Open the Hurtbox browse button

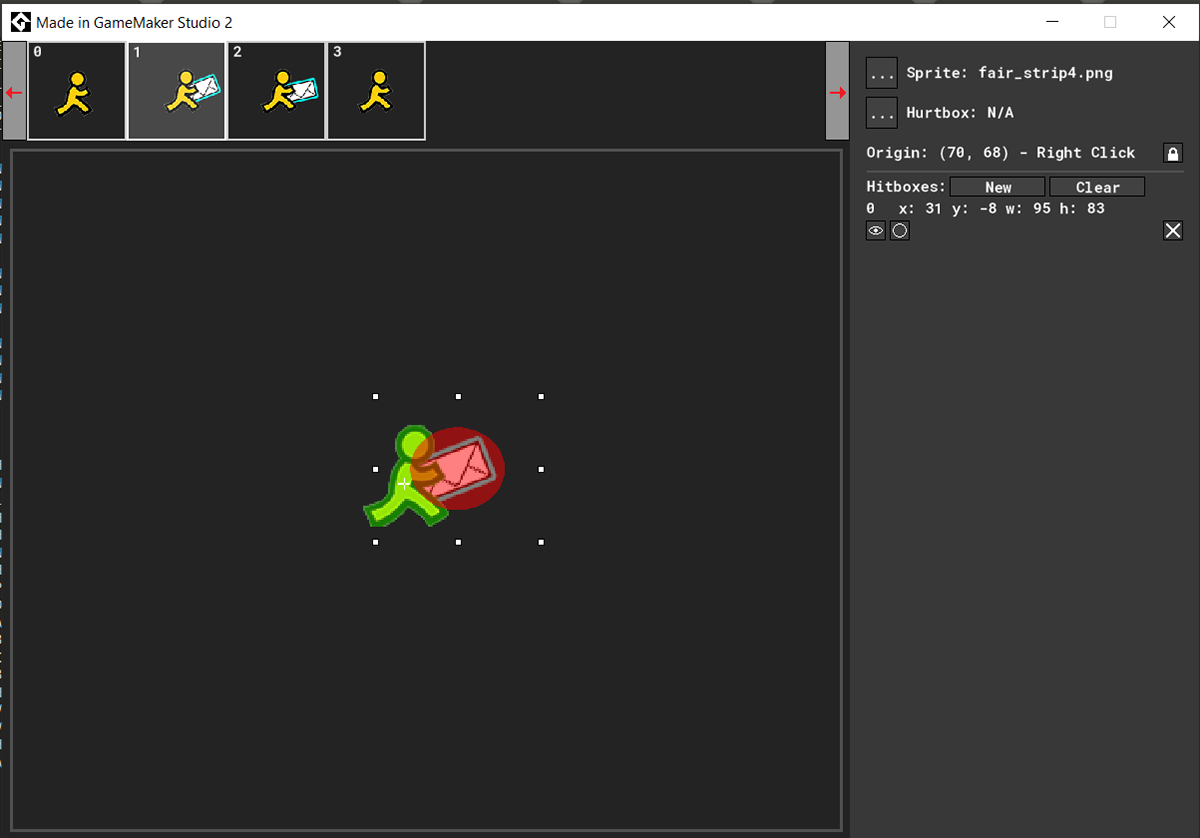(x=881, y=113)
